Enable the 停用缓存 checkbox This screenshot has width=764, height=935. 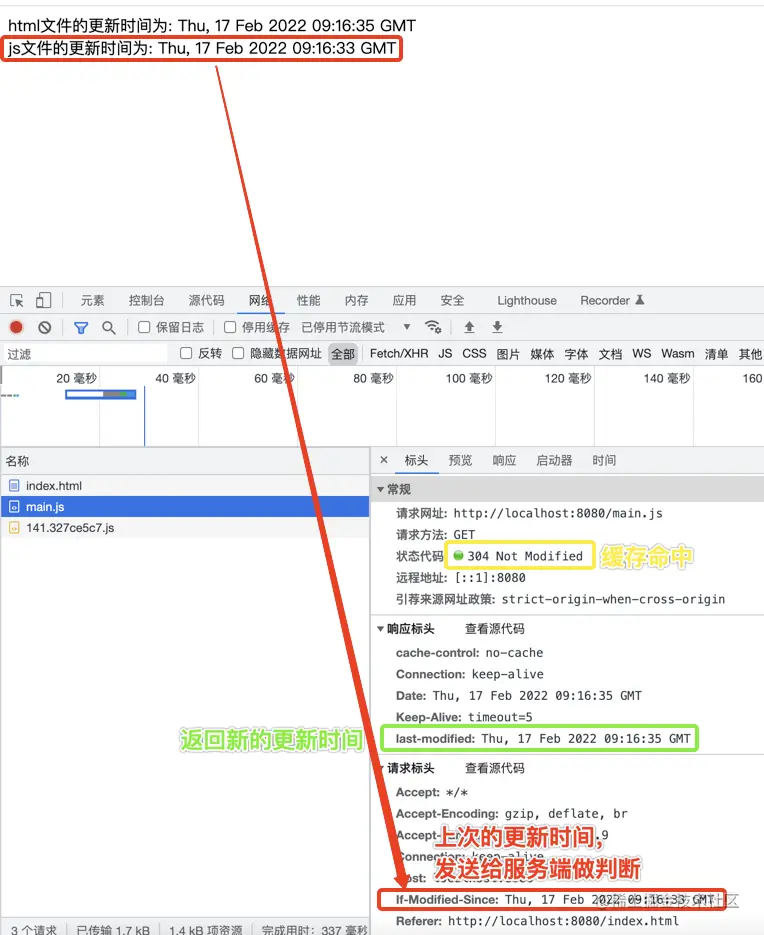230,327
